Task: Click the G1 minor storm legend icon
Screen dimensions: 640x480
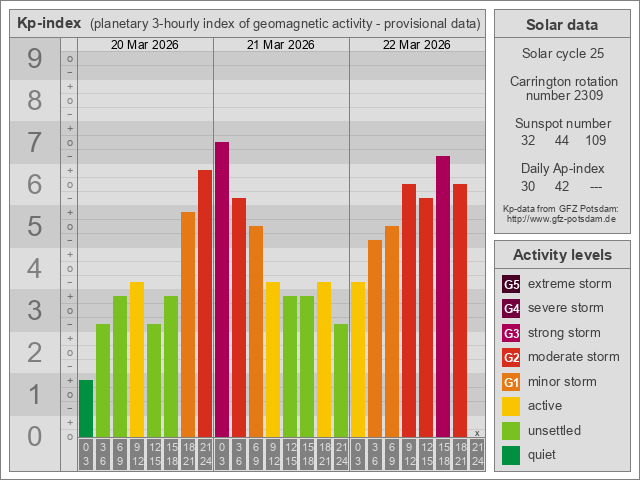Action: tap(511, 382)
